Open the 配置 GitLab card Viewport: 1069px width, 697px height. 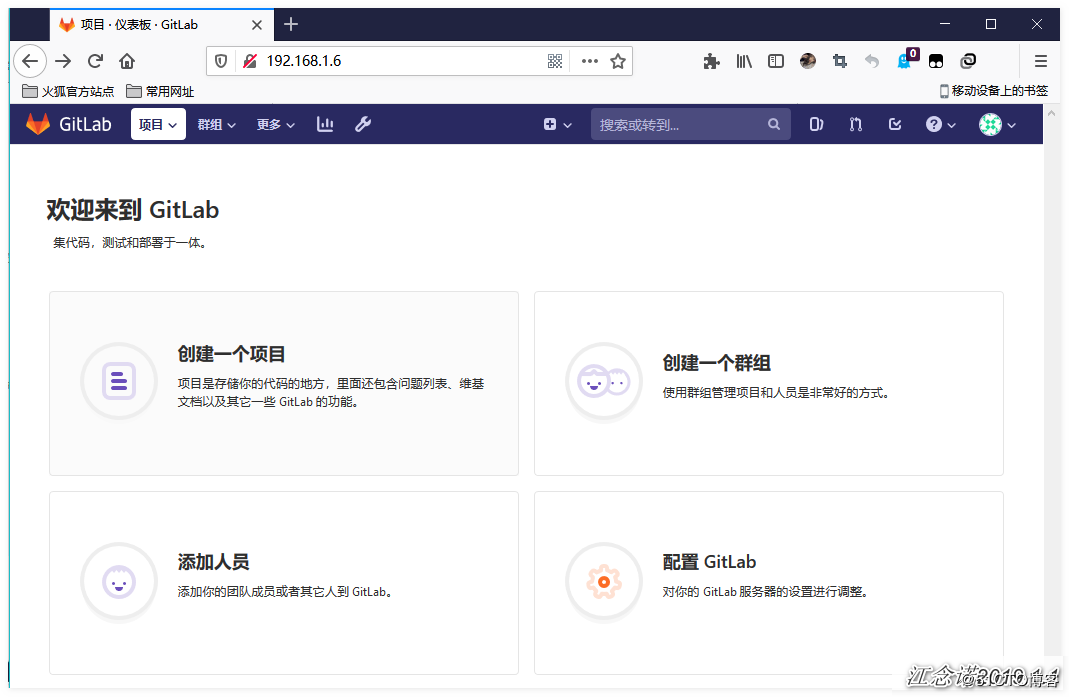pyautogui.click(x=768, y=583)
